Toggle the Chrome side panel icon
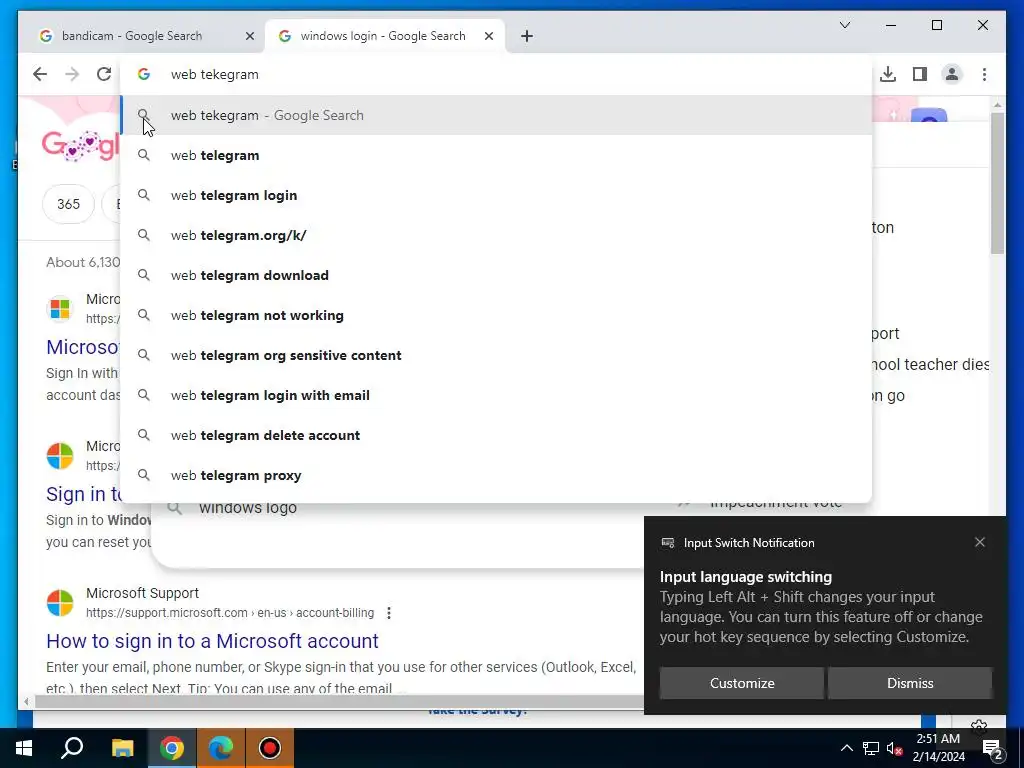 [x=920, y=74]
